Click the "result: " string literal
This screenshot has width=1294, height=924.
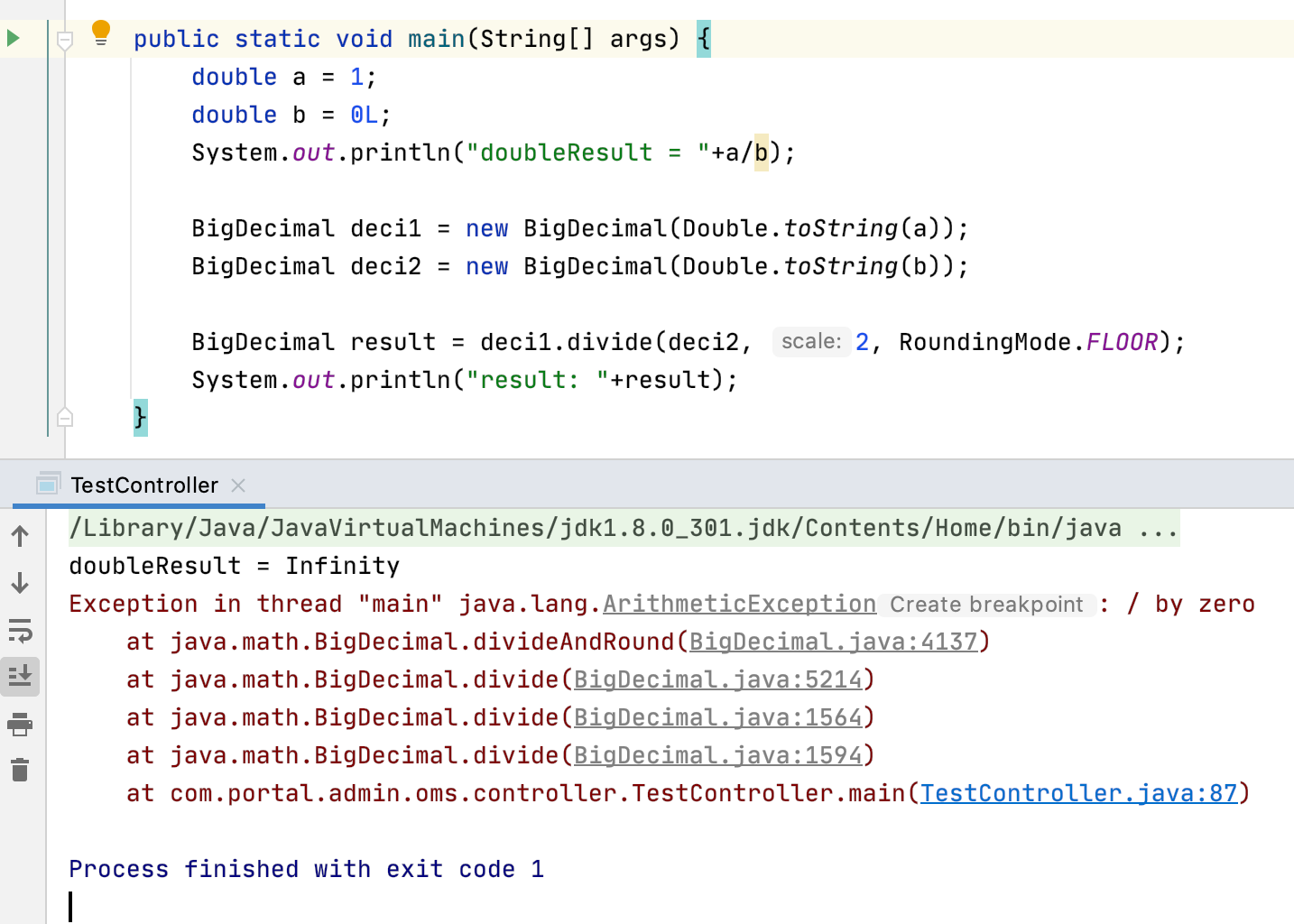537,380
